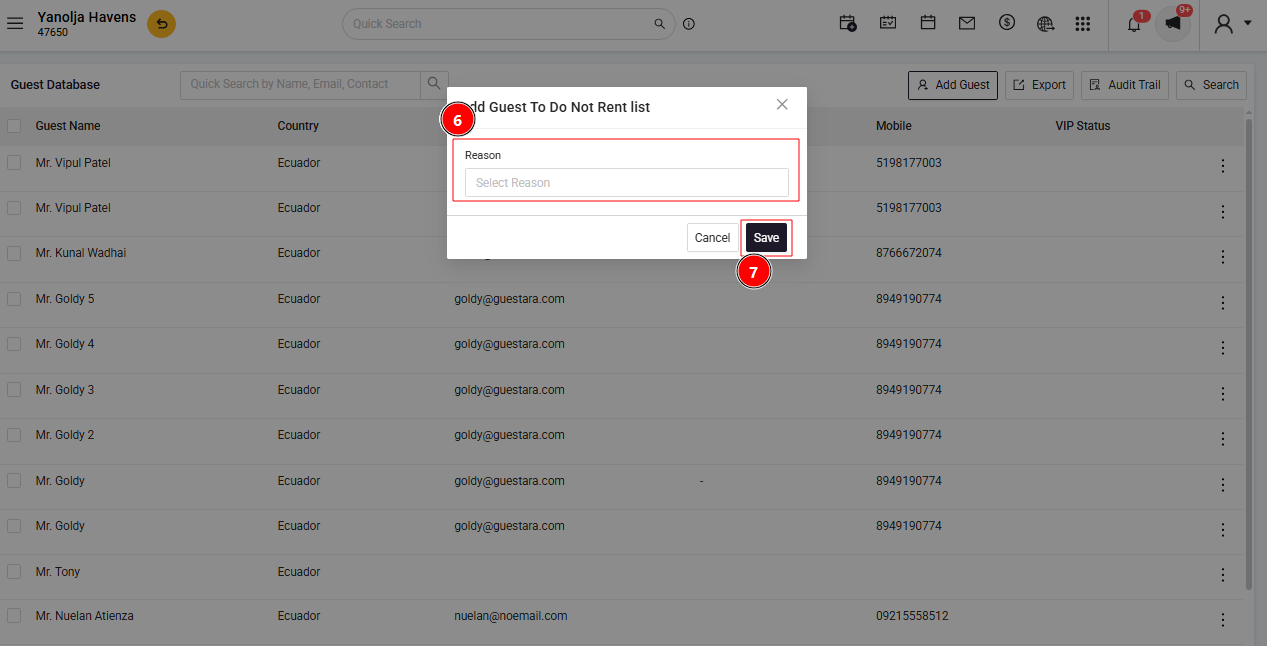1267x646 pixels.
Task: Click the yellow back arrow icon
Action: coord(161,24)
